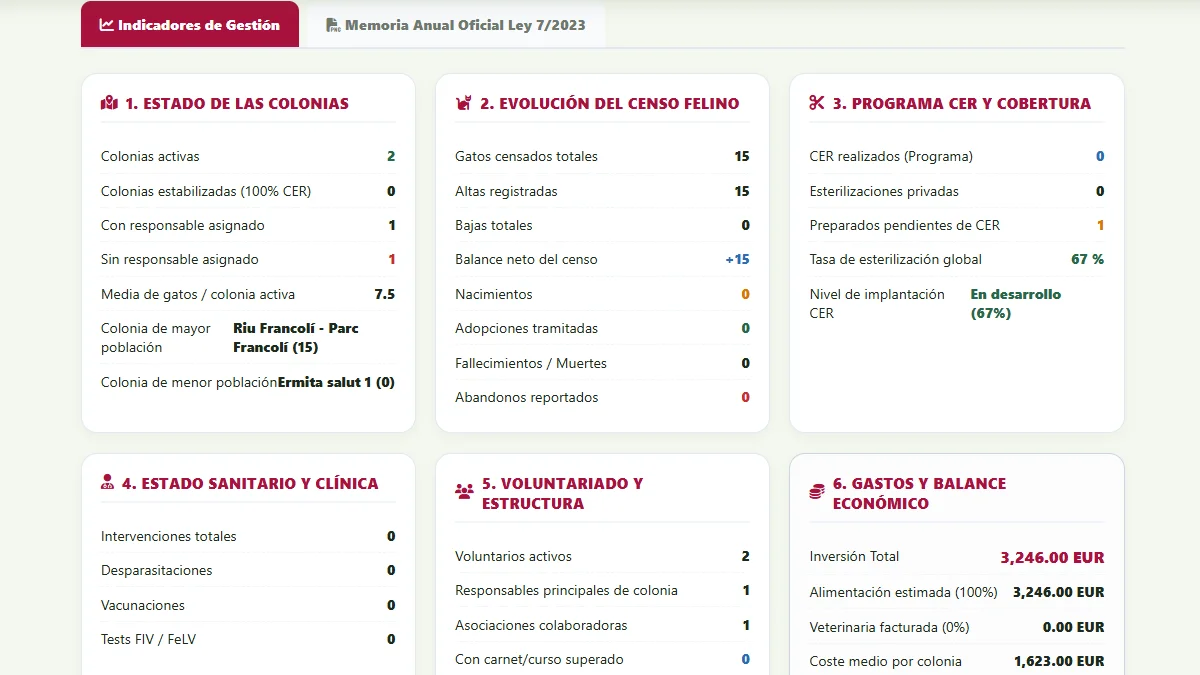Click the coins icon beside Gastos y Balance

[817, 492]
